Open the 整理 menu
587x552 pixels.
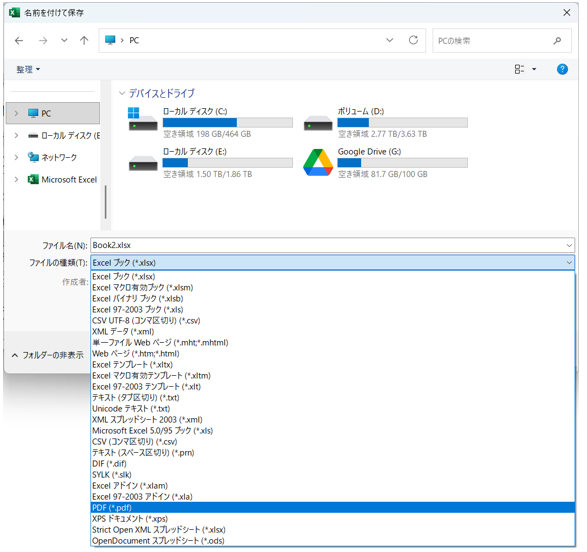point(28,69)
